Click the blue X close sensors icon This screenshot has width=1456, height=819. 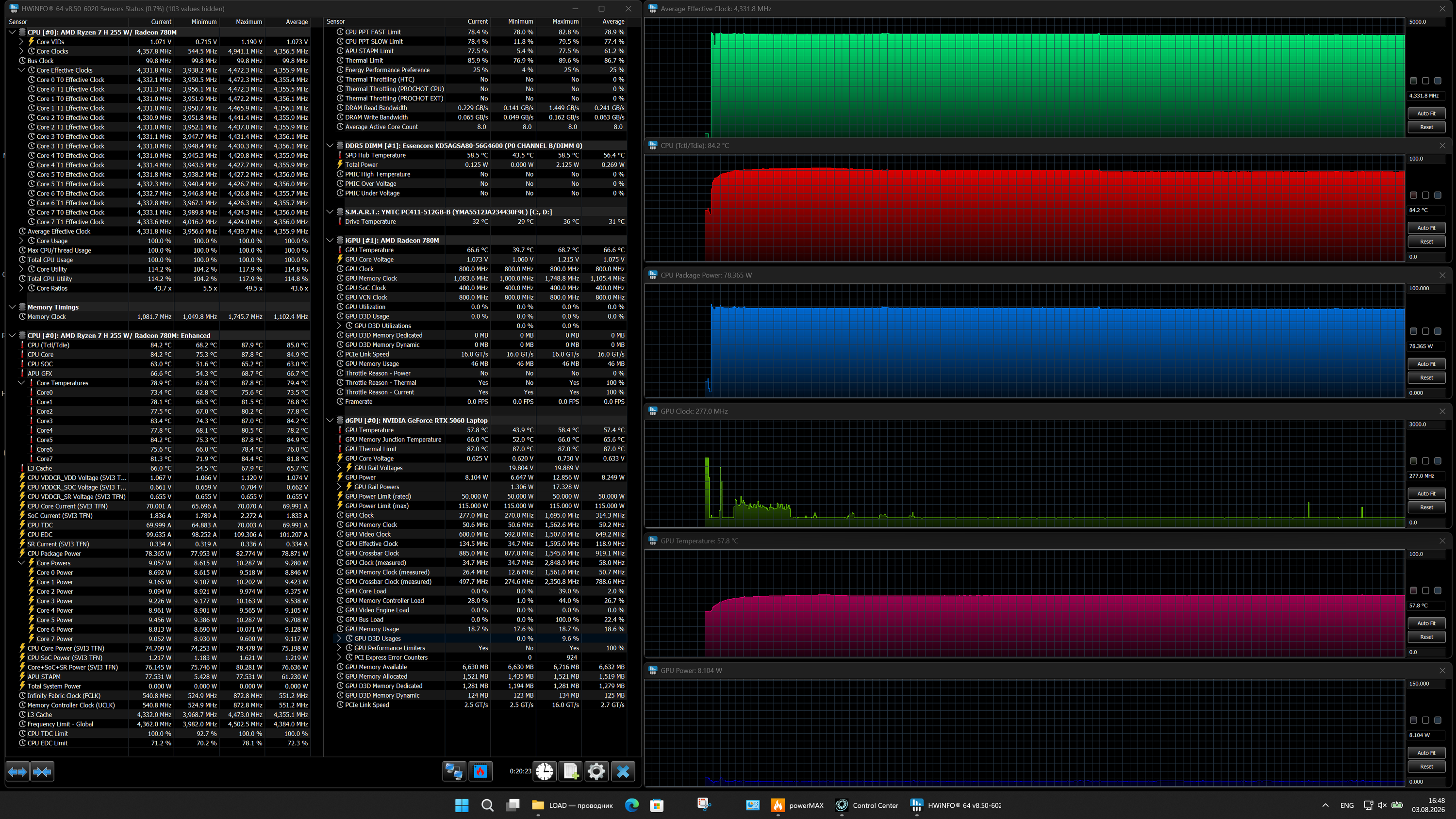point(623,771)
